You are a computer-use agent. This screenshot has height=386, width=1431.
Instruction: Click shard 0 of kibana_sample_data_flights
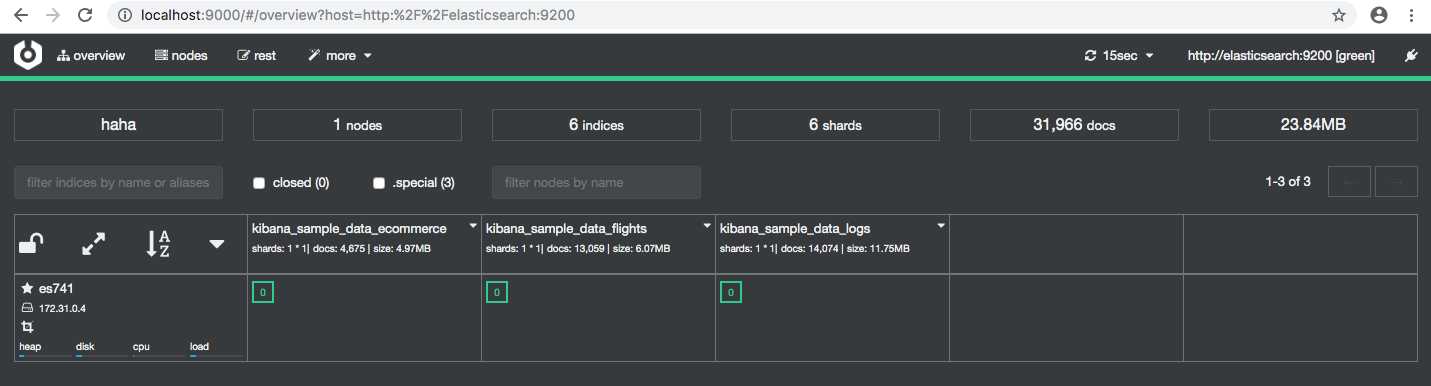(497, 292)
